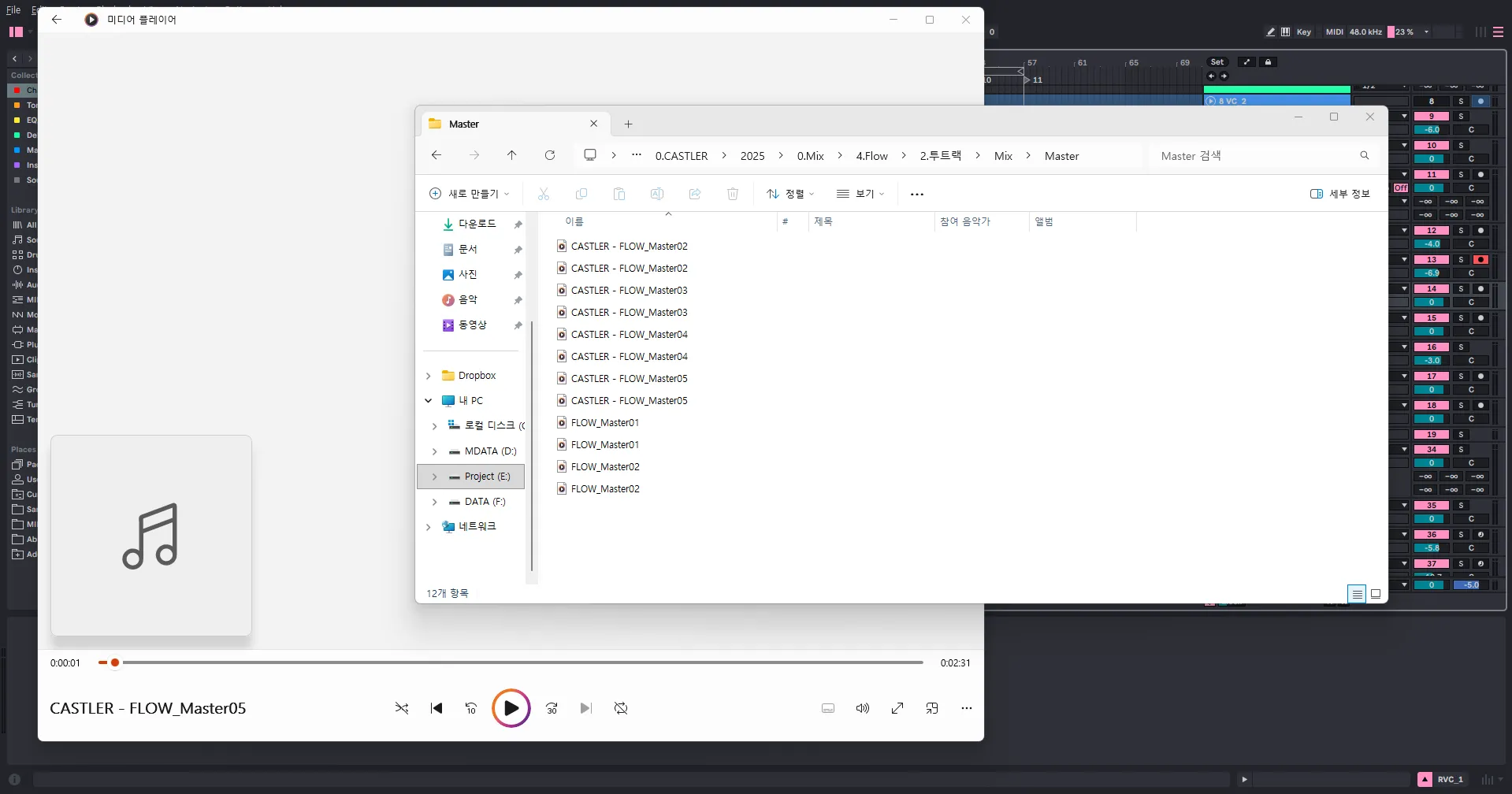Click the 새로 만들기 button
The height and width of the screenshot is (794, 1512).
pos(470,194)
